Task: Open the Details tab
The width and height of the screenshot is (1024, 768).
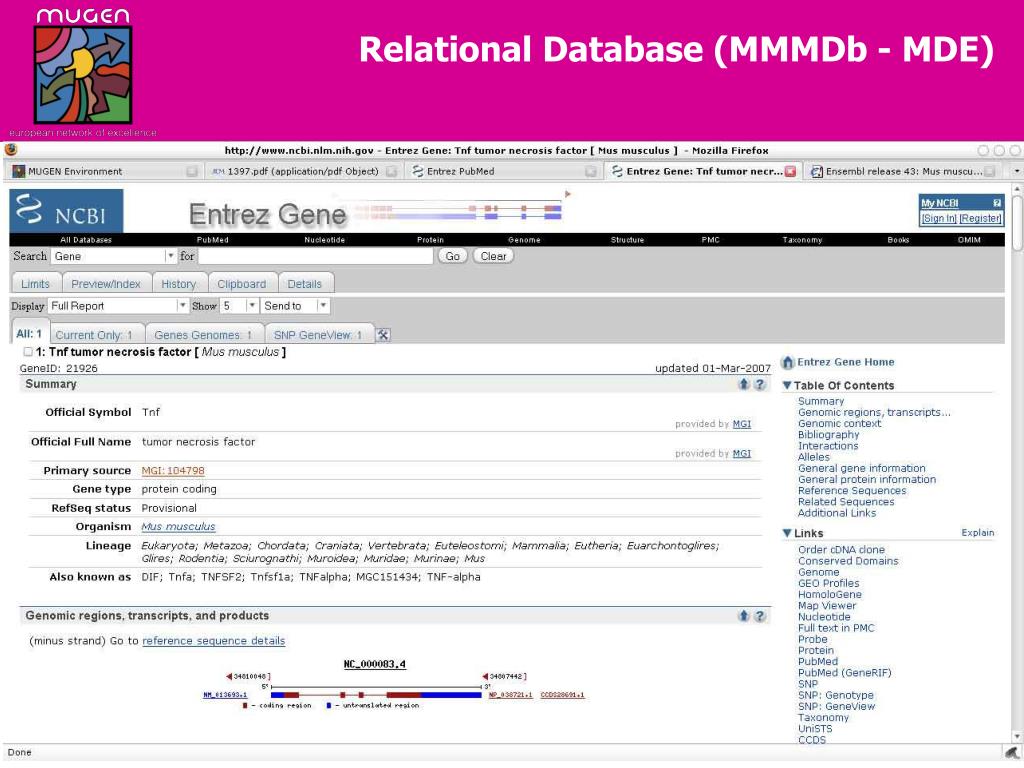Action: [304, 284]
